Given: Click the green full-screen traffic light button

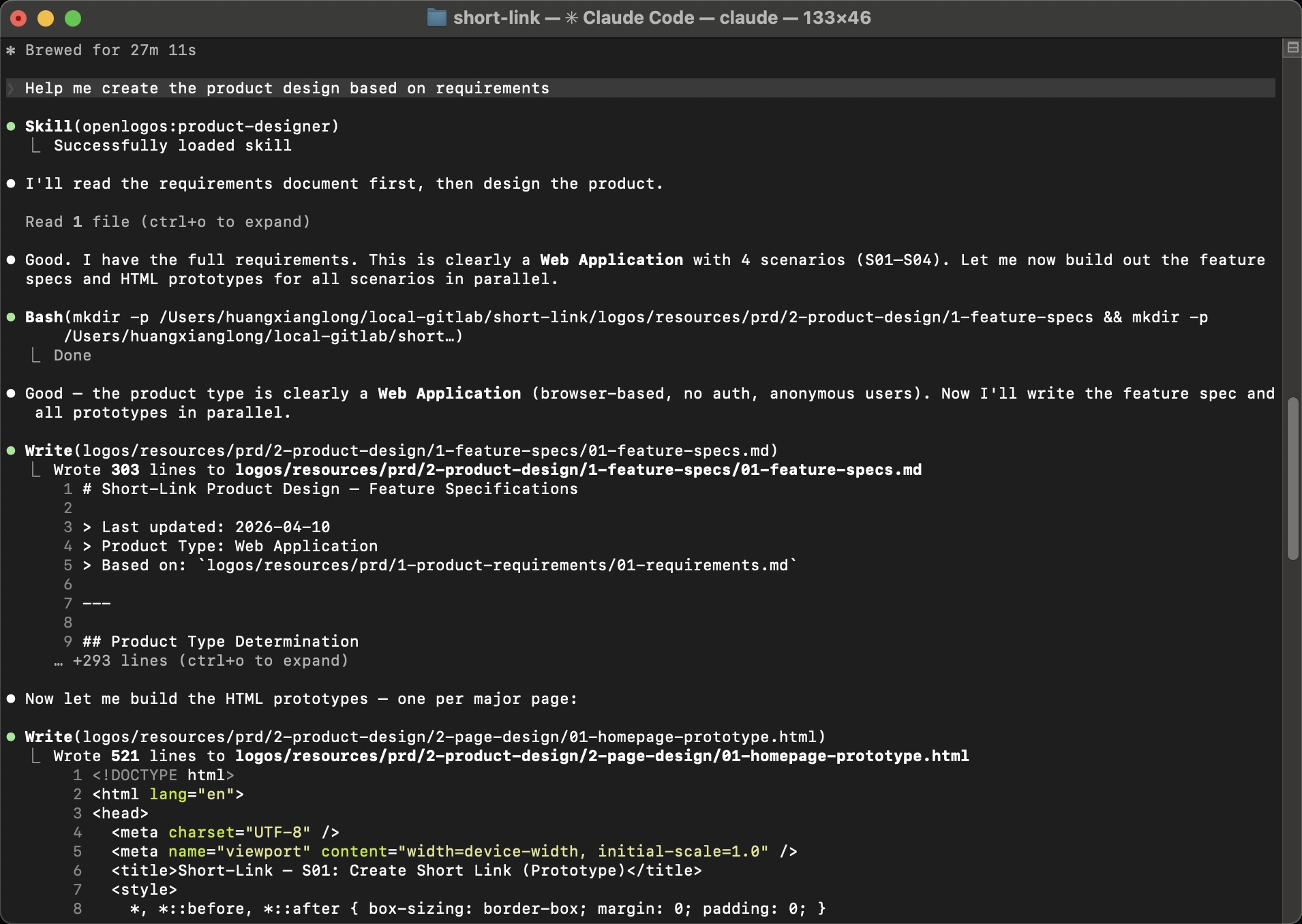Looking at the screenshot, I should pyautogui.click(x=73, y=18).
